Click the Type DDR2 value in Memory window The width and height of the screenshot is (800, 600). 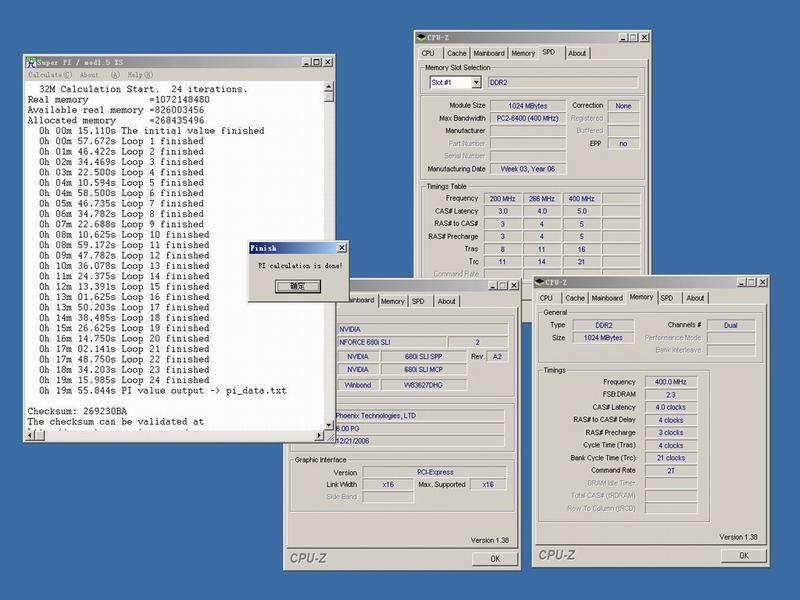604,325
